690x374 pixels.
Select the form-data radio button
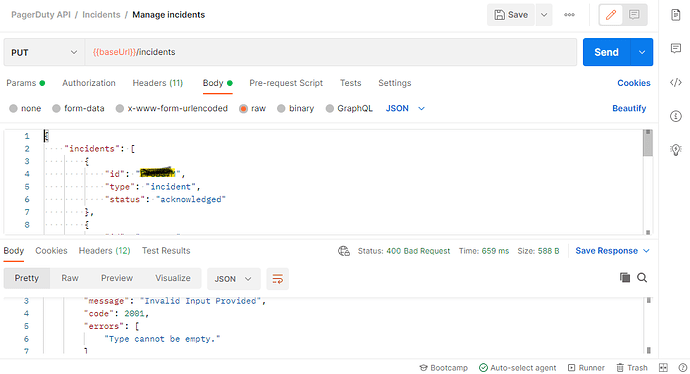pyautogui.click(x=56, y=109)
